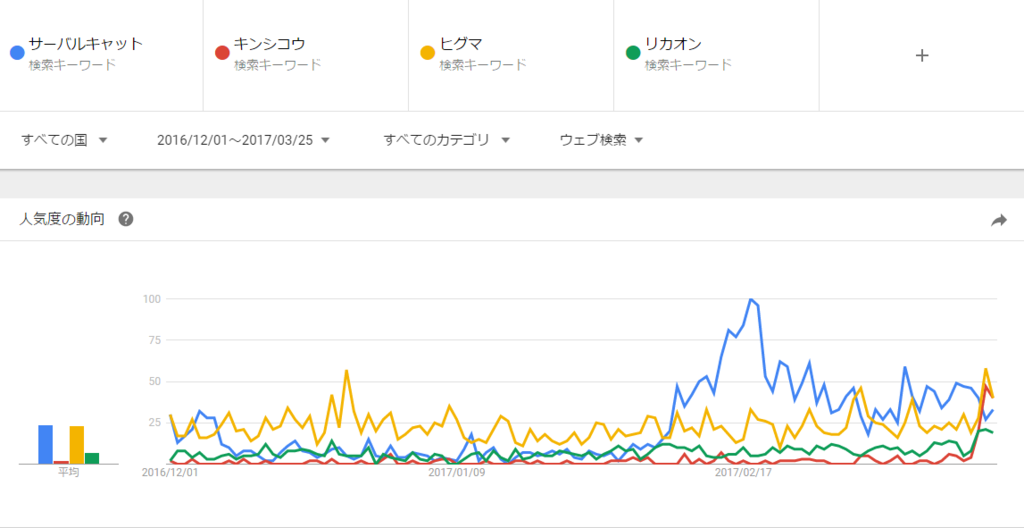Open the ウェブ検索 search type dropdown

tap(601, 140)
